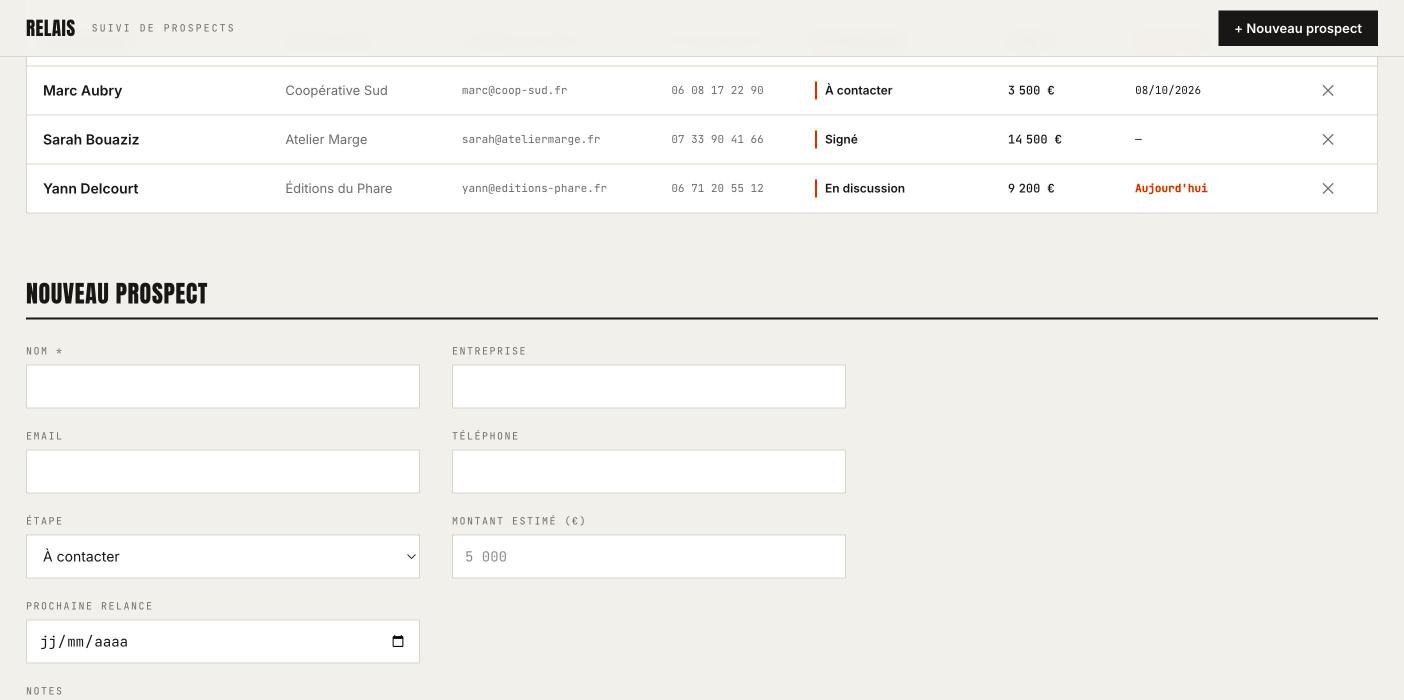Click the email yann@editions-phare.fr
The height and width of the screenshot is (700, 1404).
pyautogui.click(x=534, y=188)
